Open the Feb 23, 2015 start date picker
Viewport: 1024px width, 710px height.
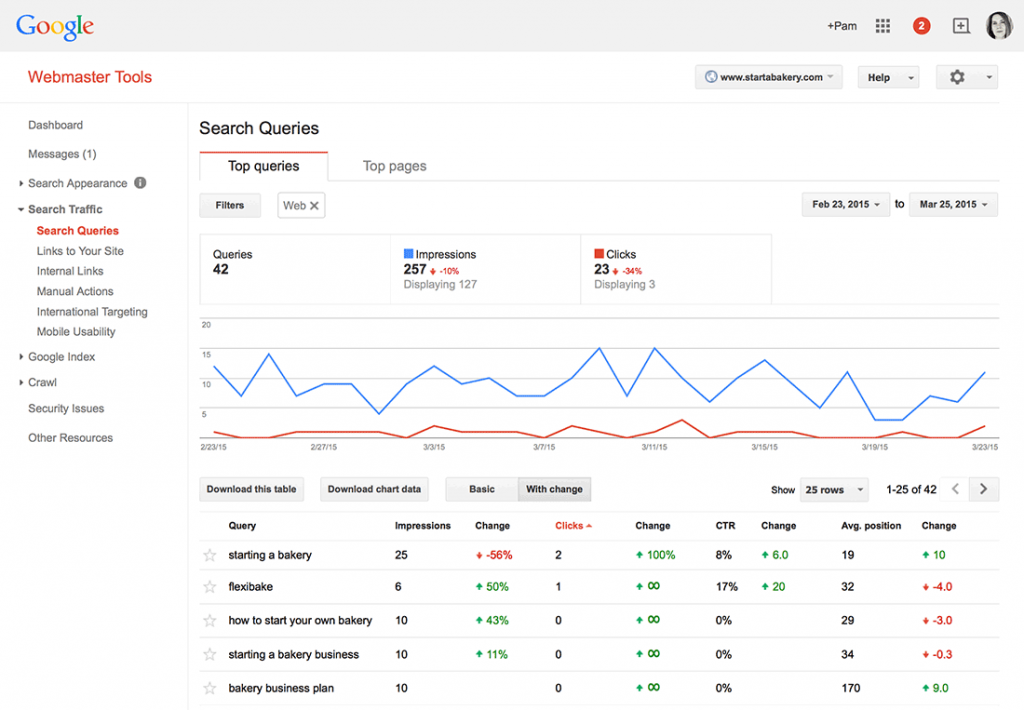846,204
